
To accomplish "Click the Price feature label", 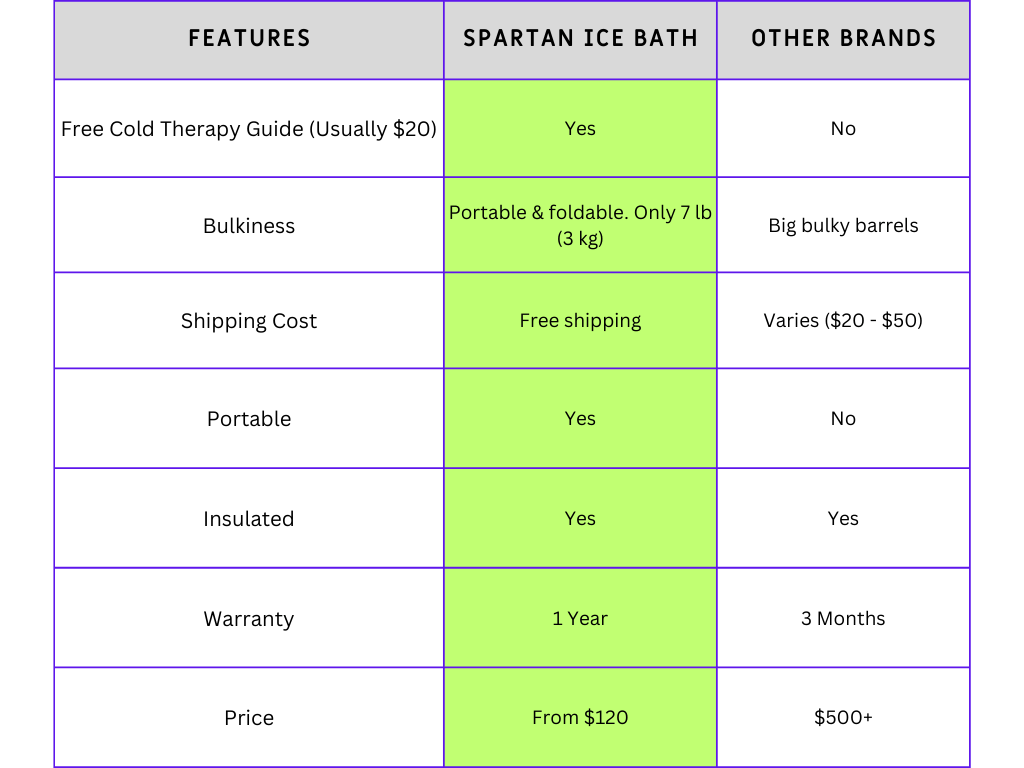I will tap(249, 718).
